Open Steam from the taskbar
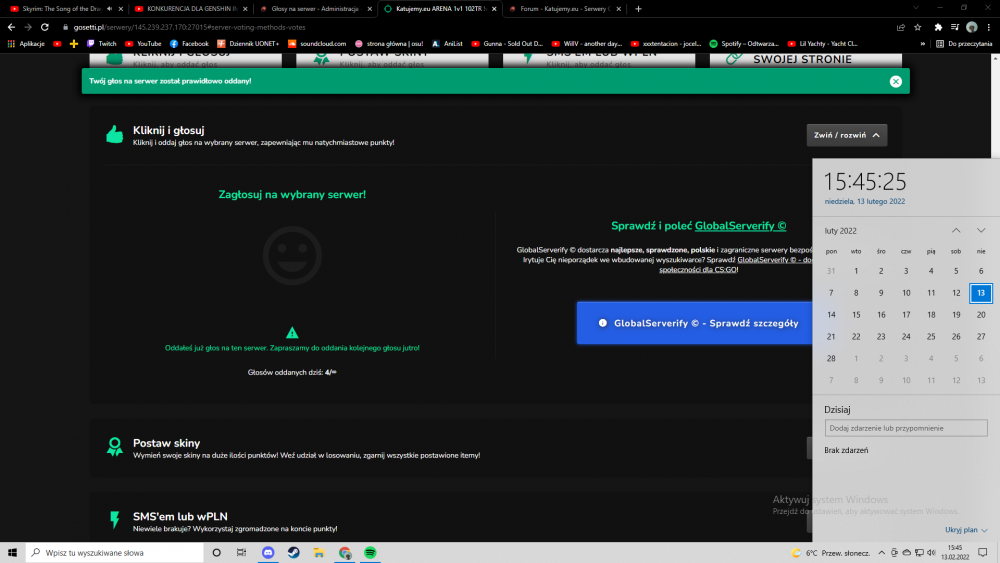The width and height of the screenshot is (1000, 563). pyautogui.click(x=293, y=552)
